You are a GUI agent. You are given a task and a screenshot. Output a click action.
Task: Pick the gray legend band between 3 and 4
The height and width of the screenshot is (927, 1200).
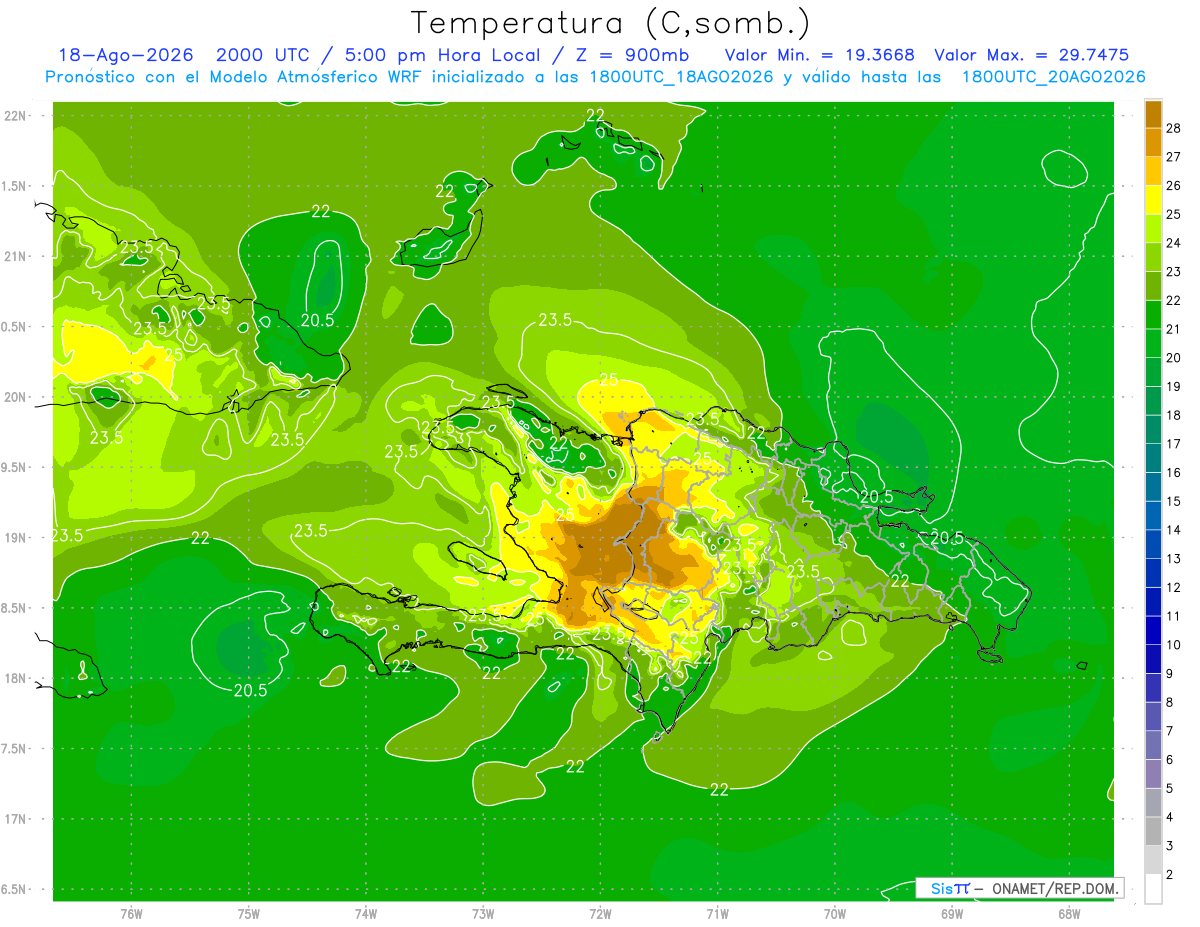[1153, 831]
